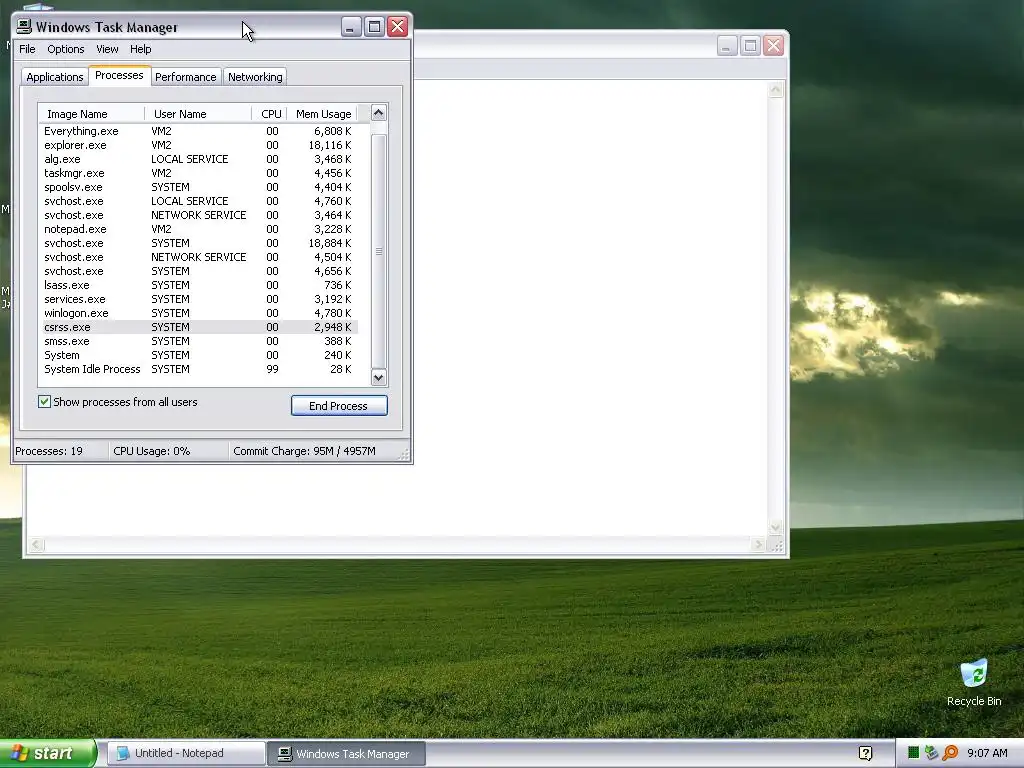This screenshot has height=768, width=1024.
Task: Select the explorer.exe process row
Action: (199, 145)
